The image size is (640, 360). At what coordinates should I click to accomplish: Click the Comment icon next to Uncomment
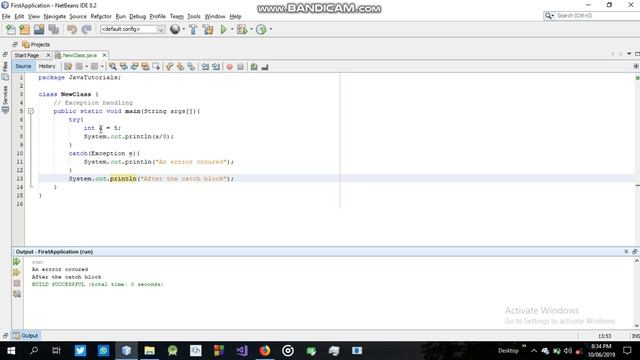coord(254,67)
